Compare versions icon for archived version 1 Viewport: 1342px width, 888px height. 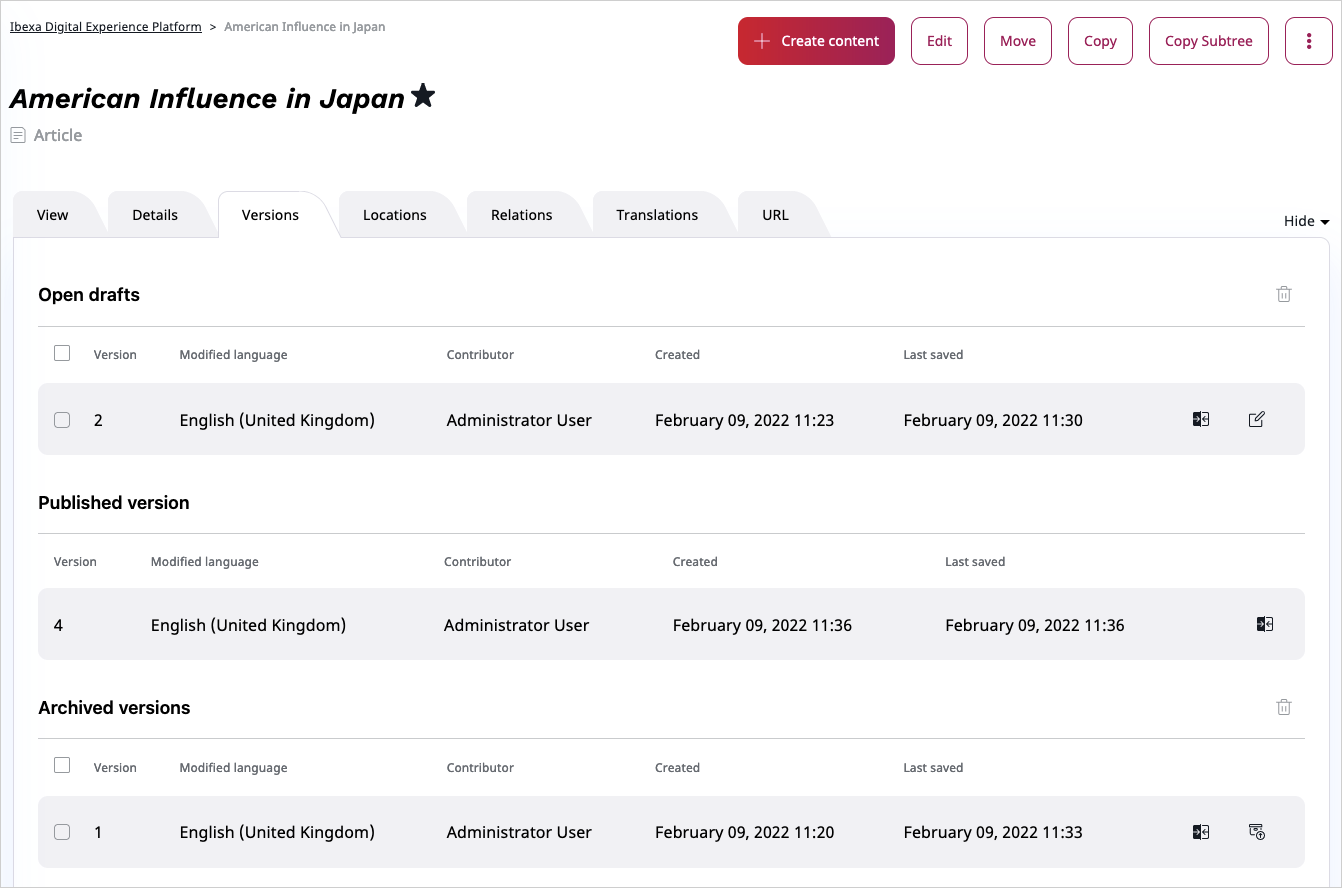pyautogui.click(x=1201, y=831)
